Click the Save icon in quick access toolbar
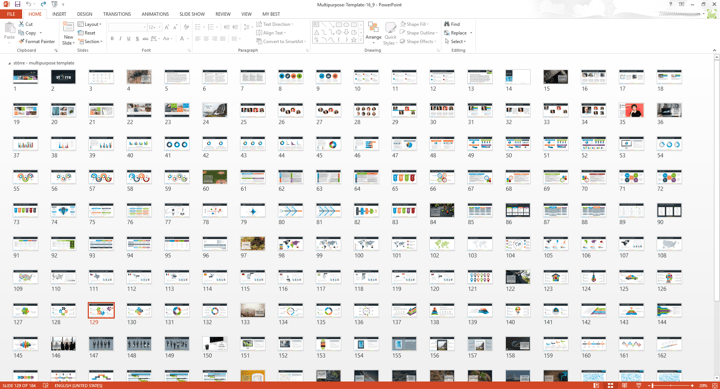The width and height of the screenshot is (720, 389). (17, 4)
